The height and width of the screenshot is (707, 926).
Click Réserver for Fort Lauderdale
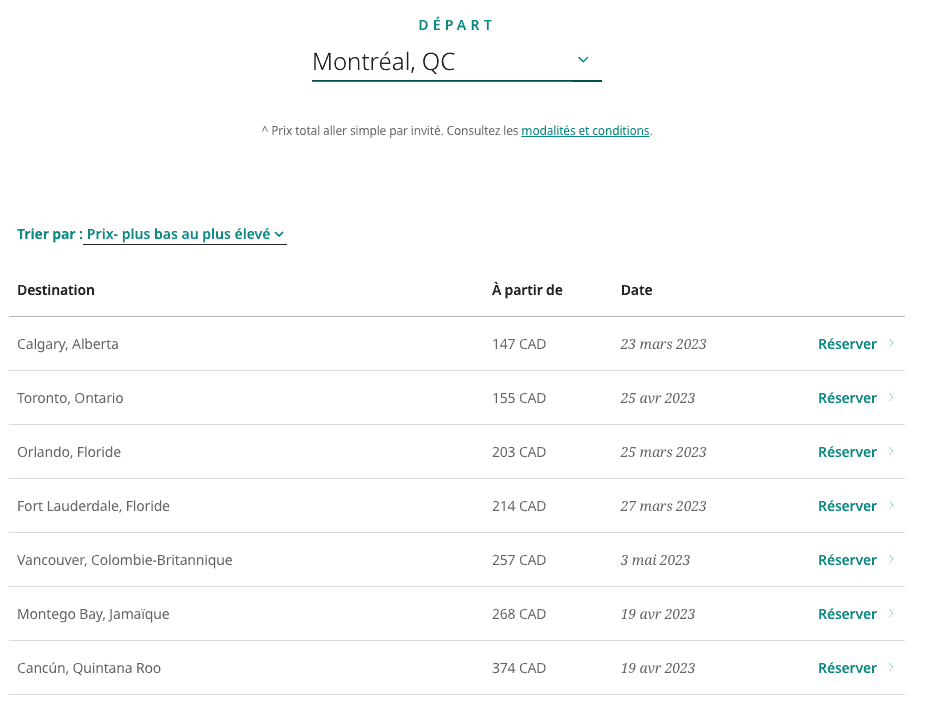pos(847,506)
